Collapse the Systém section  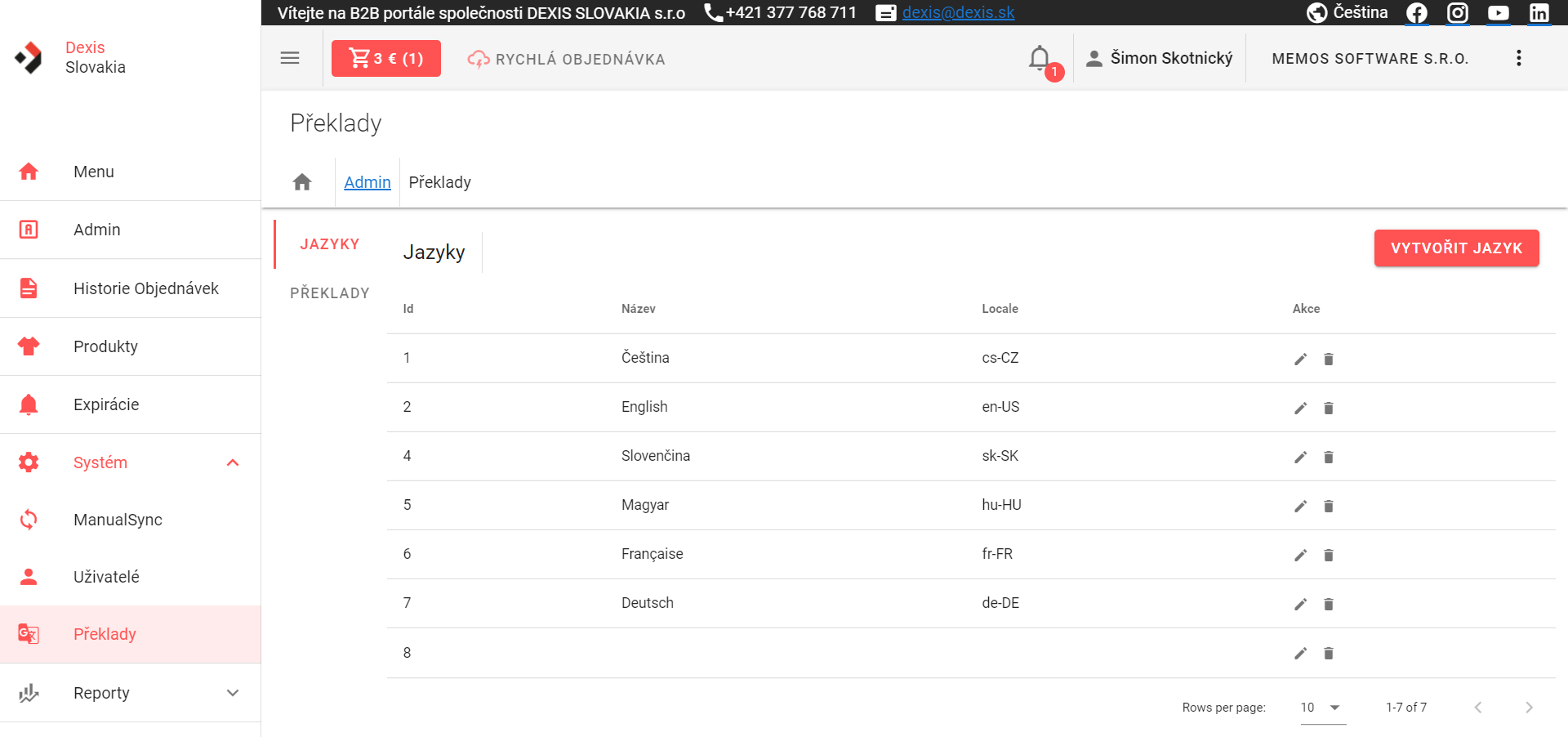click(131, 462)
